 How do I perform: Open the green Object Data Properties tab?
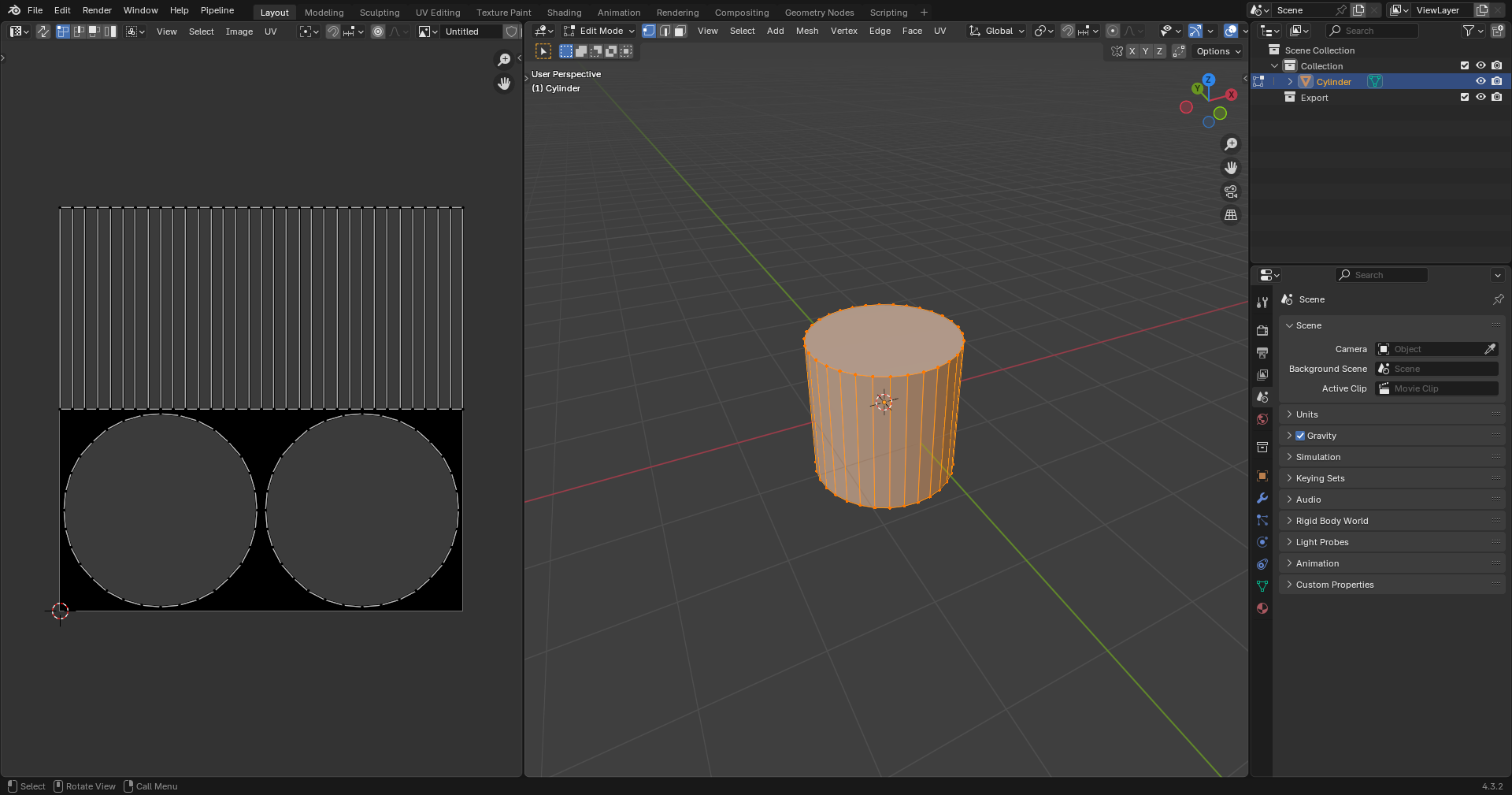1262,586
